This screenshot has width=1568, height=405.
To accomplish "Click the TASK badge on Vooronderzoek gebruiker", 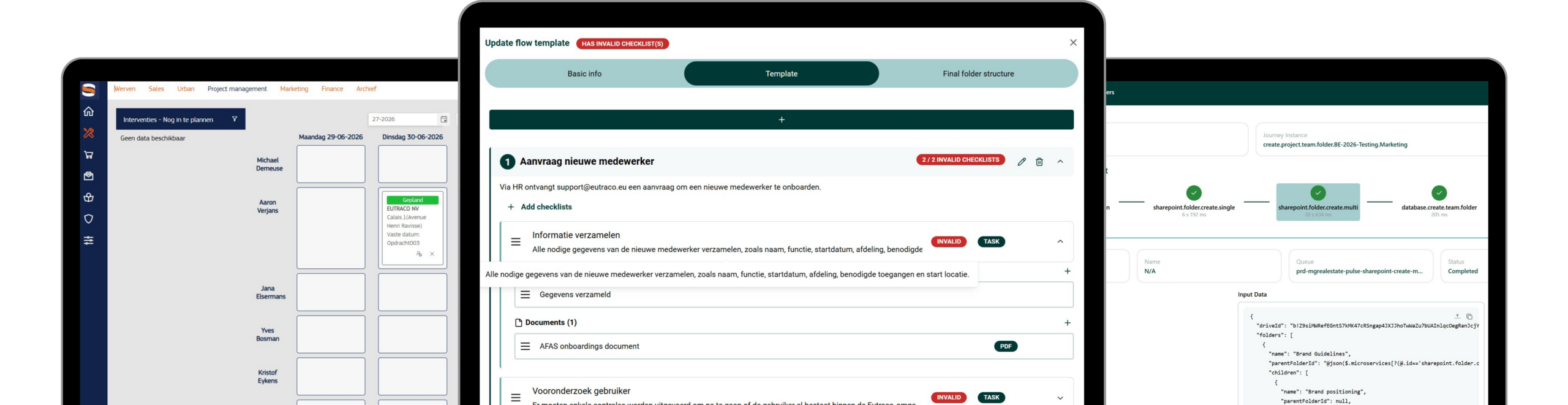I will (992, 398).
